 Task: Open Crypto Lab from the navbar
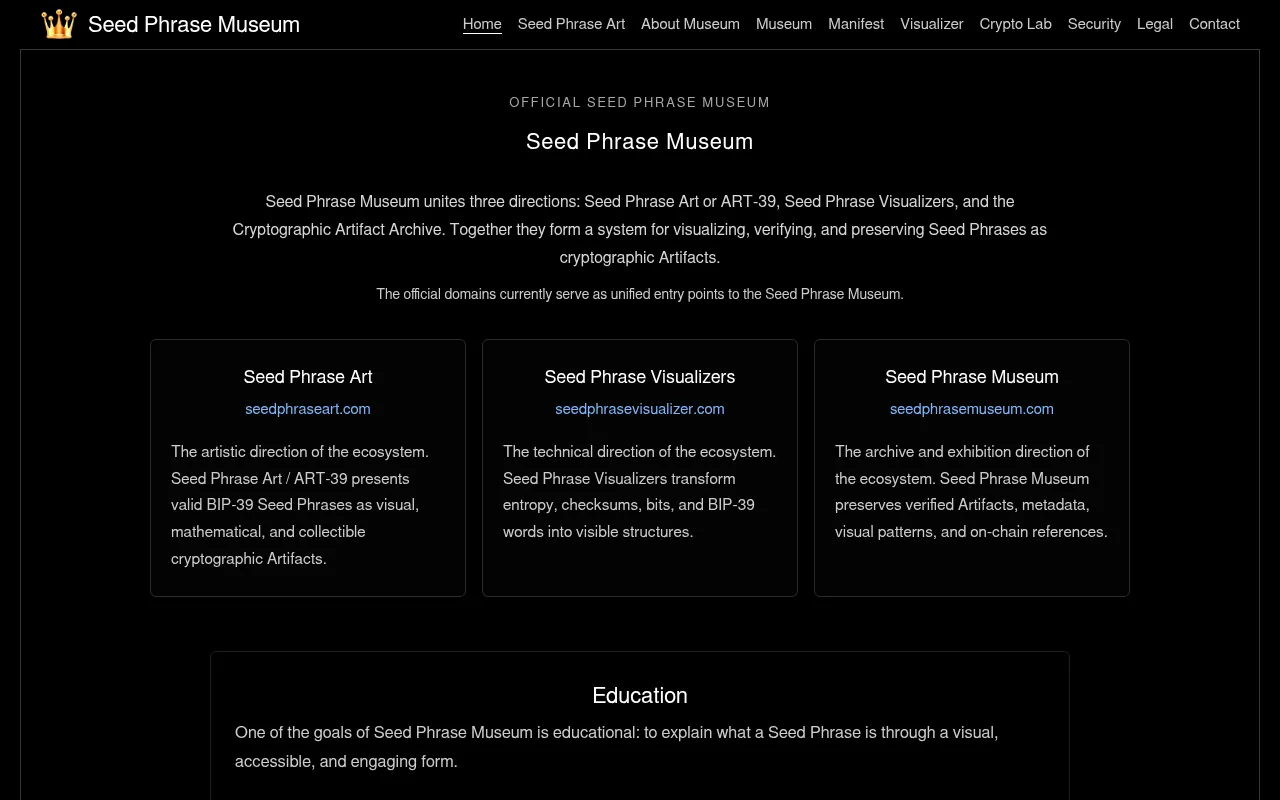click(1015, 24)
